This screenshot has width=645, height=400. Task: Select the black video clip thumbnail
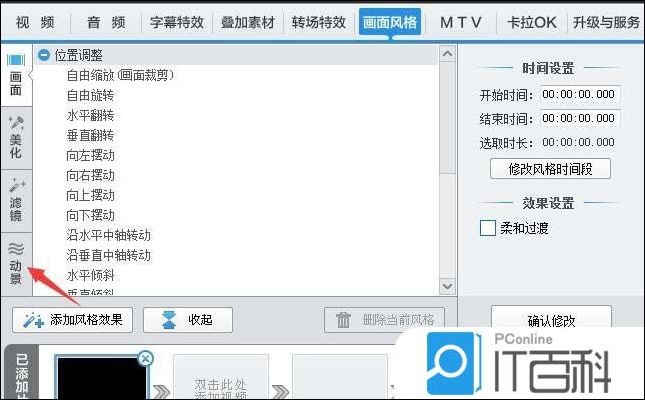(101, 377)
